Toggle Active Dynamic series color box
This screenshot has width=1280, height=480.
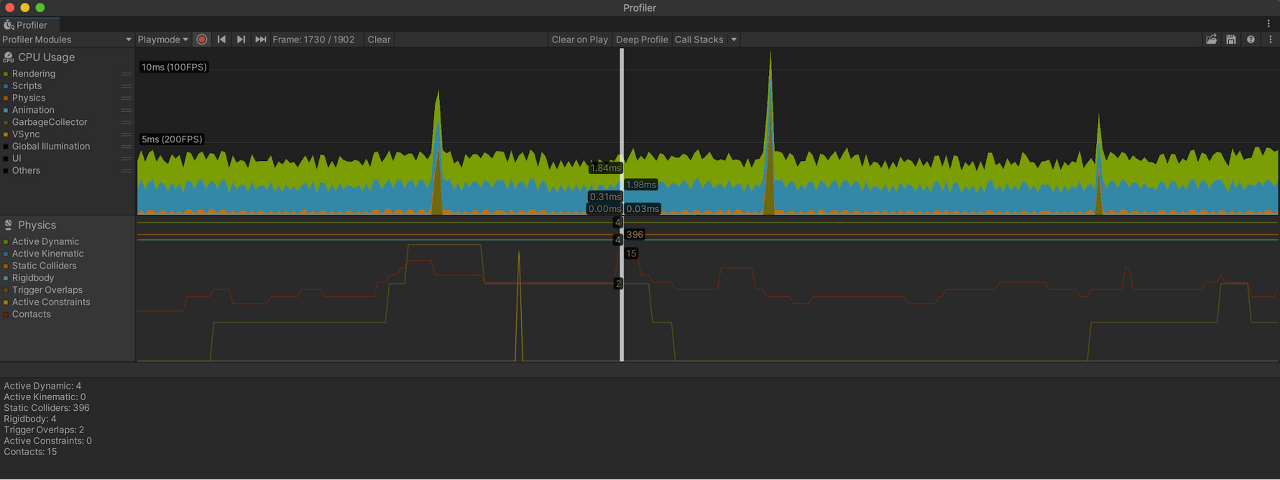click(6, 242)
